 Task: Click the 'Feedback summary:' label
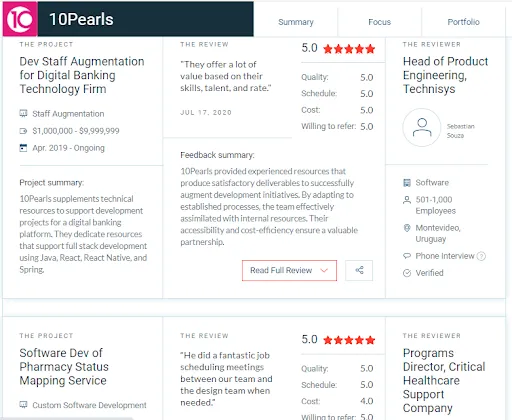click(x=217, y=155)
